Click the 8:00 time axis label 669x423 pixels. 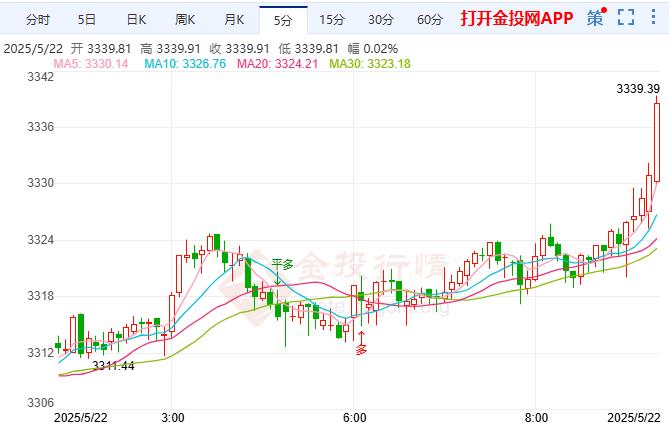(x=536, y=417)
